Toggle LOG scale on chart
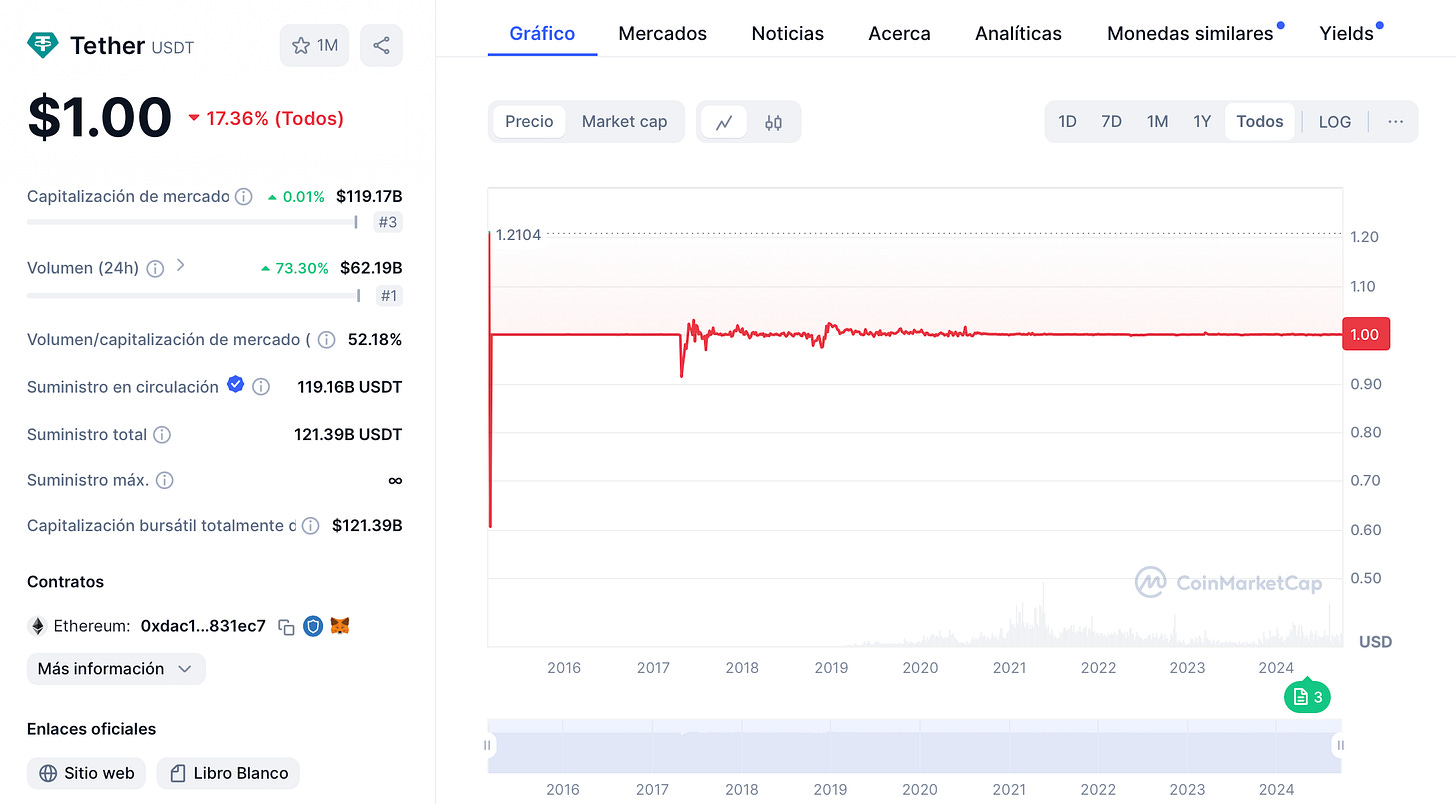1456x804 pixels. pos(1335,121)
